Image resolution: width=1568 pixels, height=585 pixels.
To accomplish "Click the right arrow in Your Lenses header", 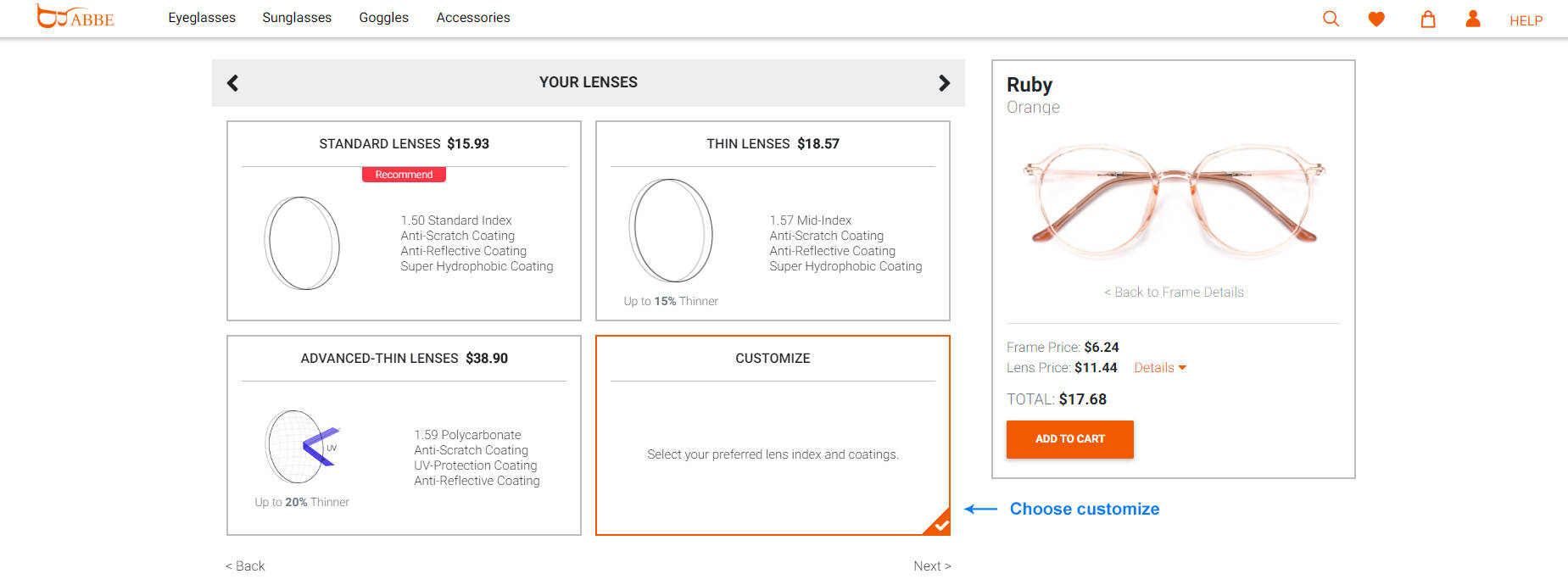I will click(944, 82).
